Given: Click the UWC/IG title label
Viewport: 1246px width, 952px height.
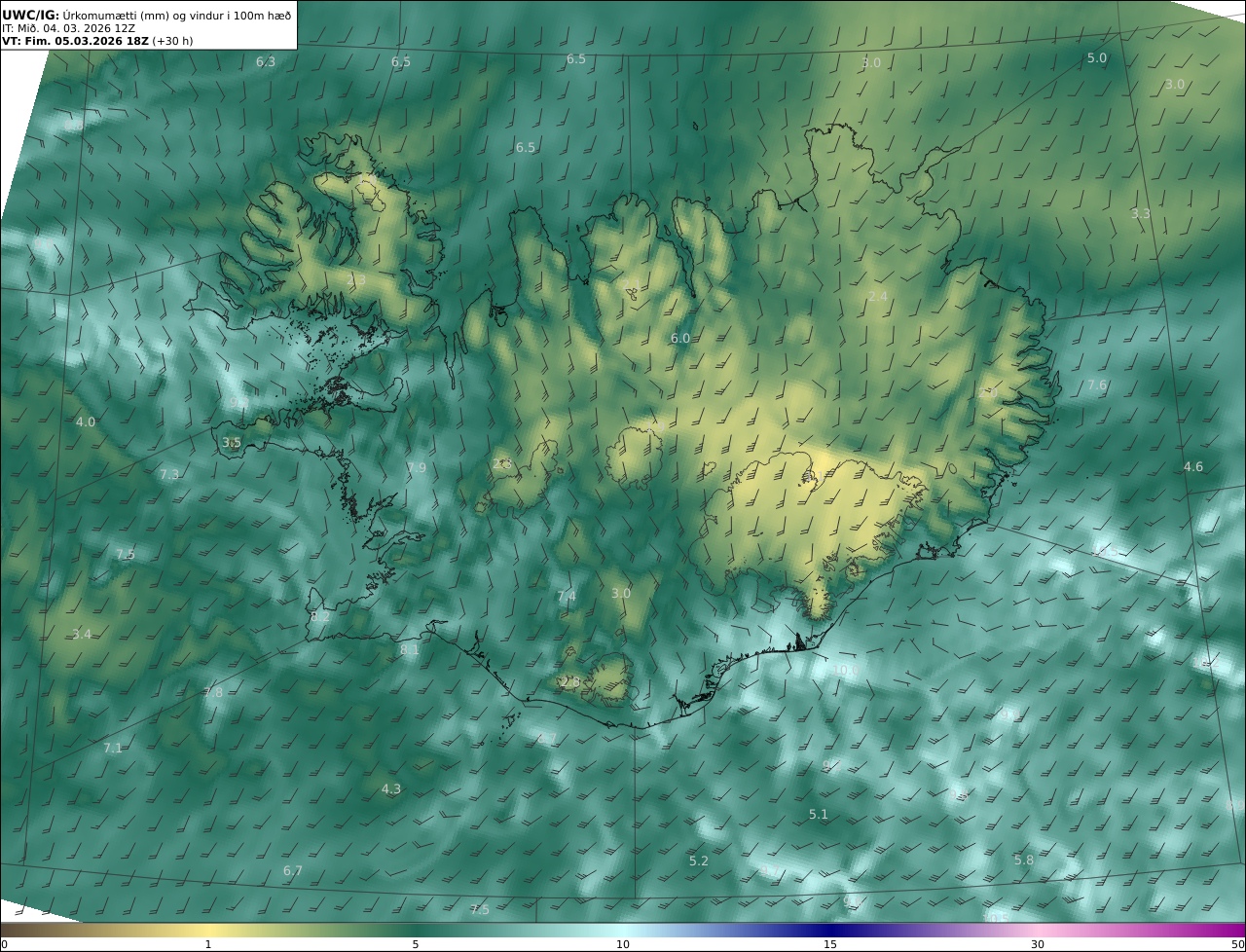Looking at the screenshot, I should point(30,15).
